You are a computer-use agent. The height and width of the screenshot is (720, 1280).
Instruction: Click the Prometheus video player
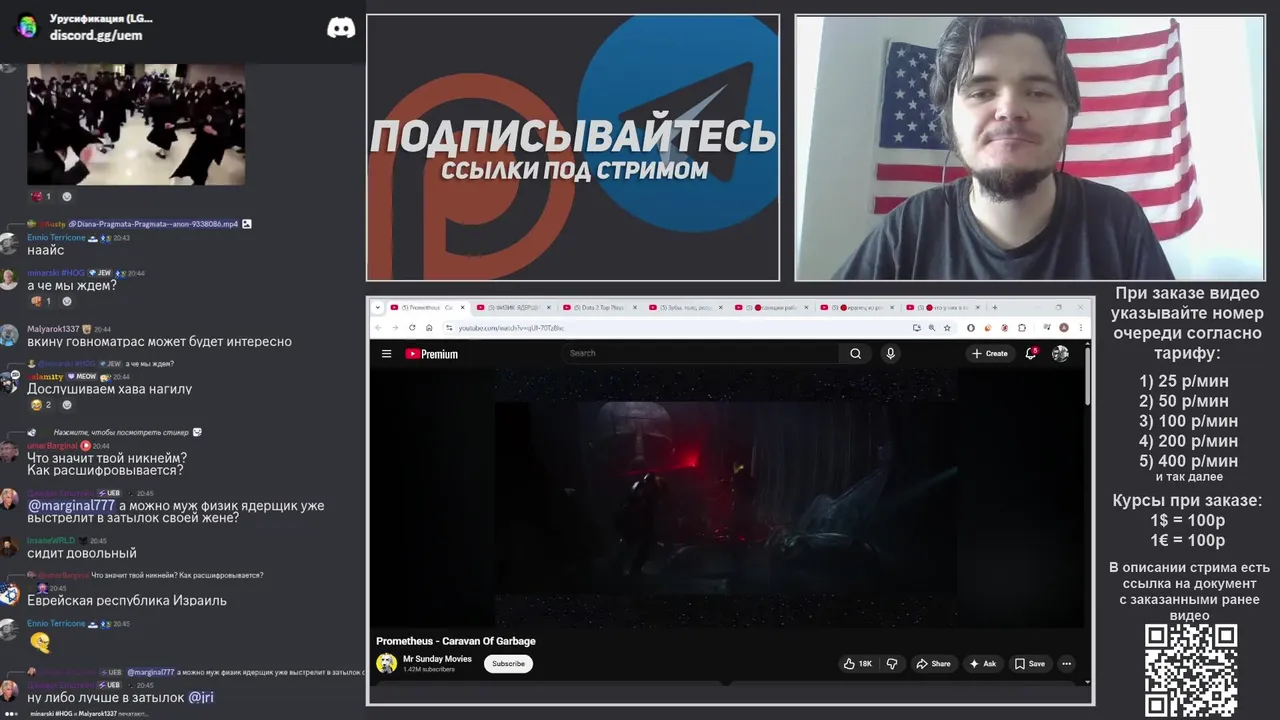(727, 498)
